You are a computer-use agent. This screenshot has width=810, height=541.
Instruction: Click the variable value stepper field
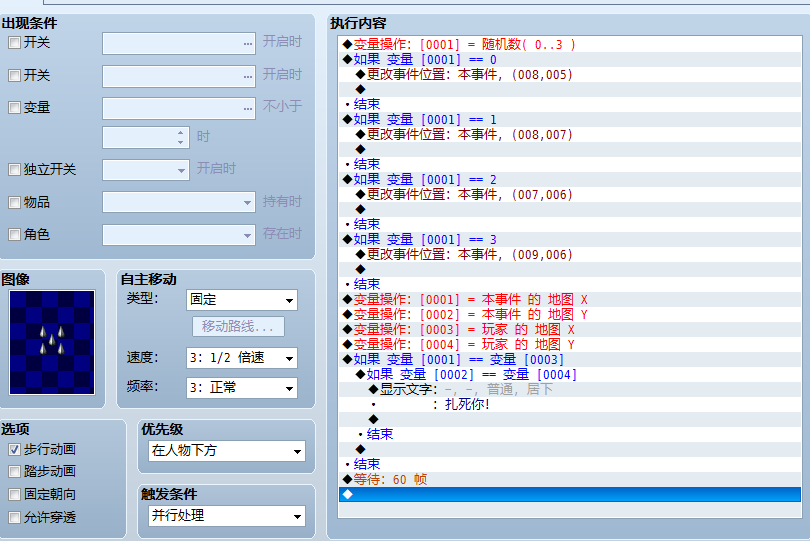[146, 137]
